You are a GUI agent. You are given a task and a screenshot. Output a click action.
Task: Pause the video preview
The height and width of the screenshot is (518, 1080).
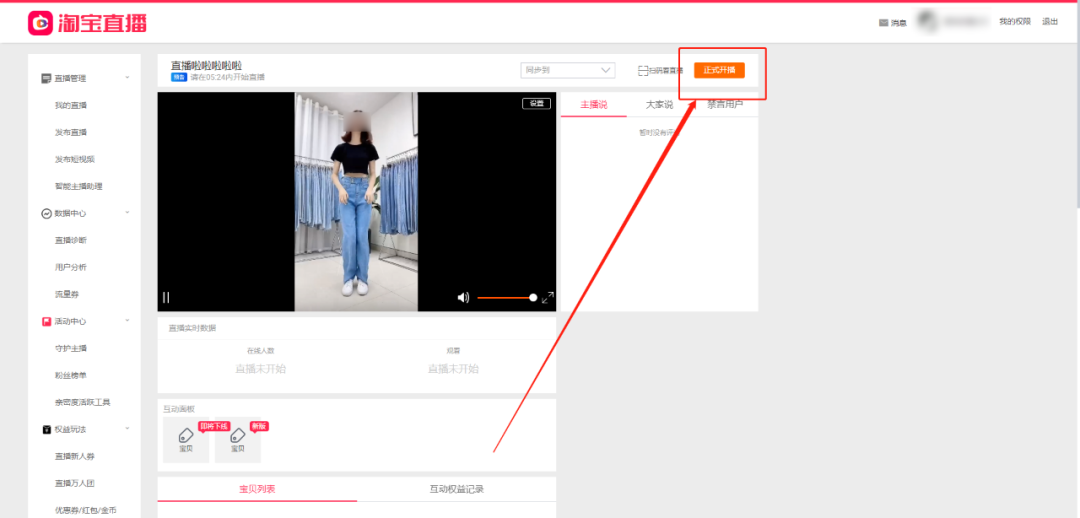(x=166, y=298)
